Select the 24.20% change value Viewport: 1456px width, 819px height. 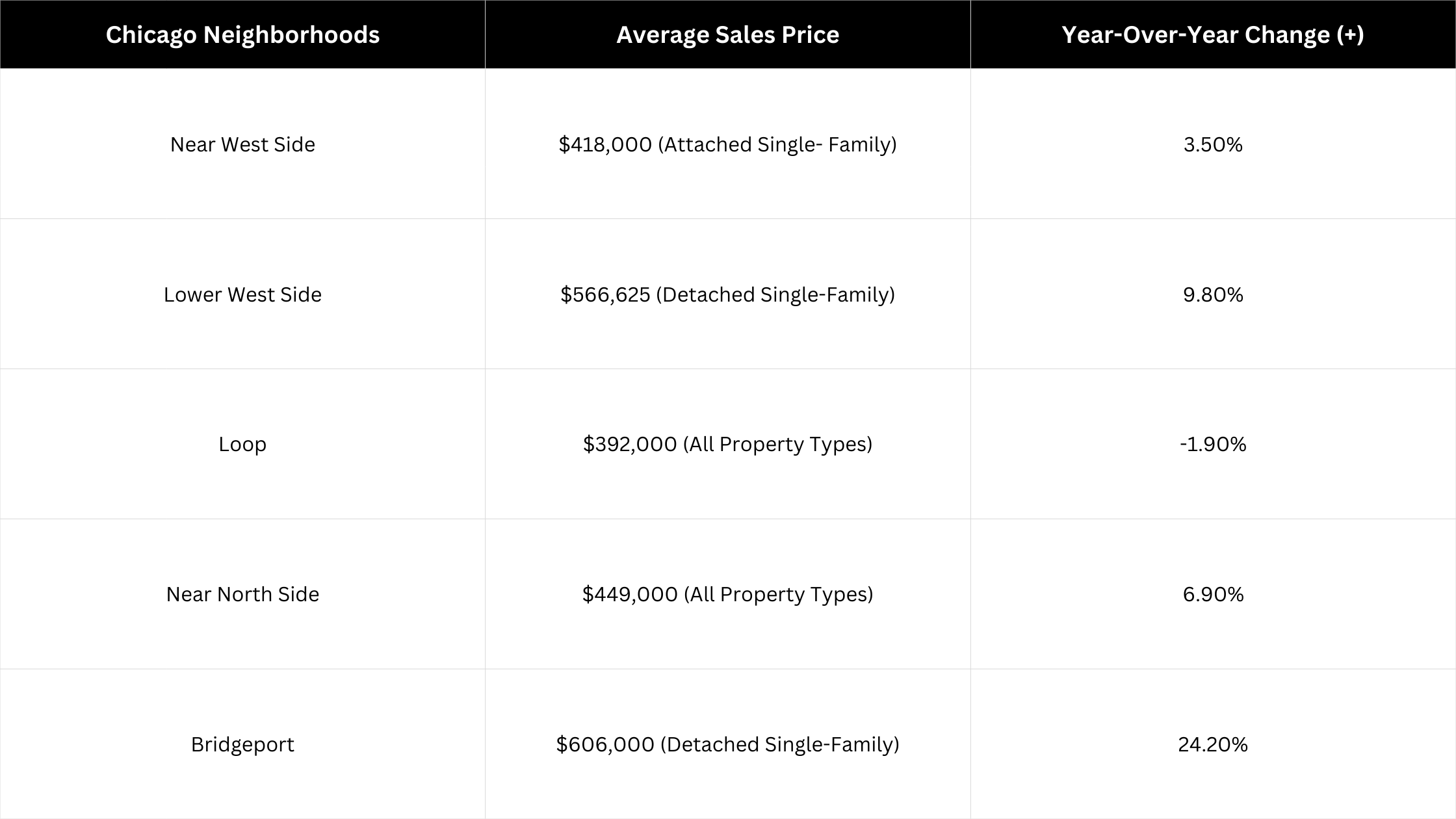1213,744
